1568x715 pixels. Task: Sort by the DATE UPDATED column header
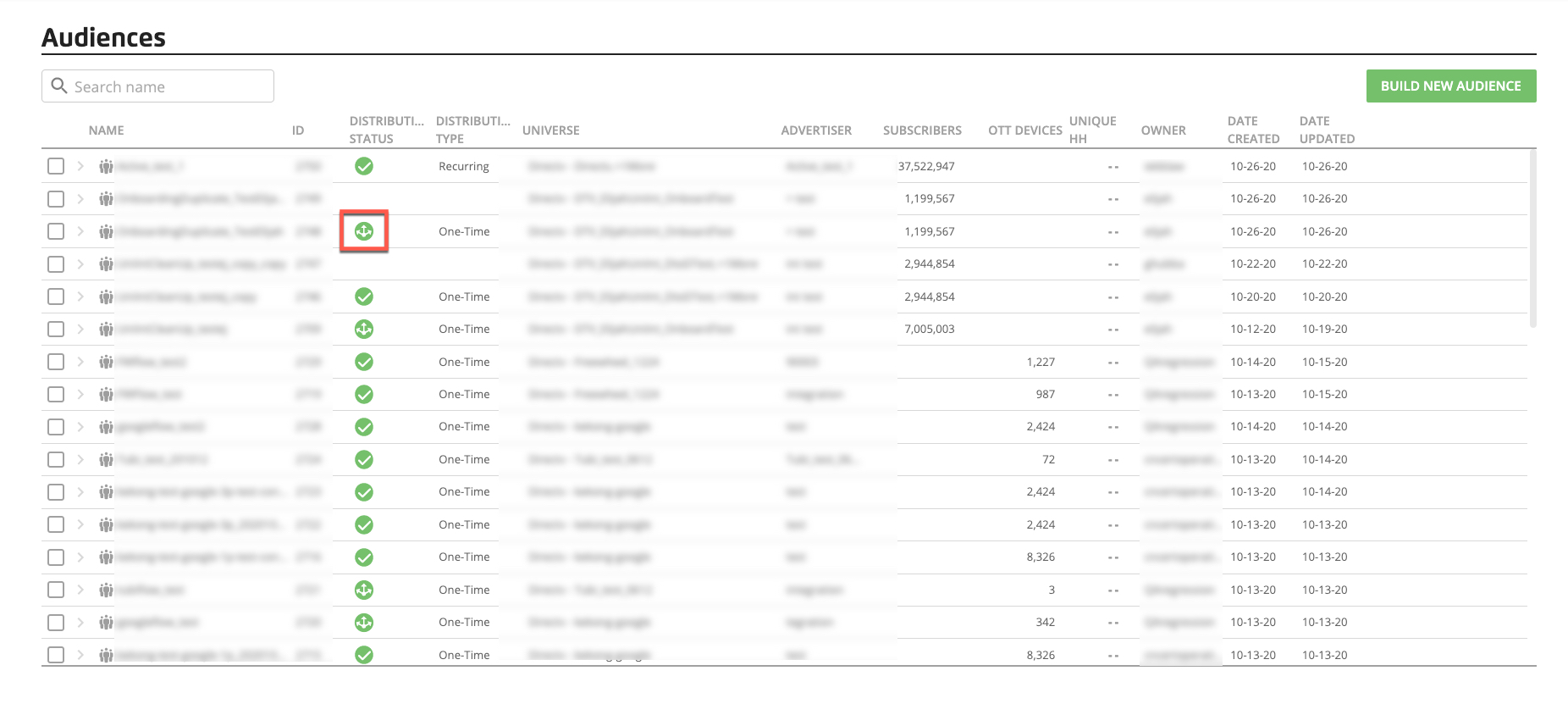[1327, 130]
